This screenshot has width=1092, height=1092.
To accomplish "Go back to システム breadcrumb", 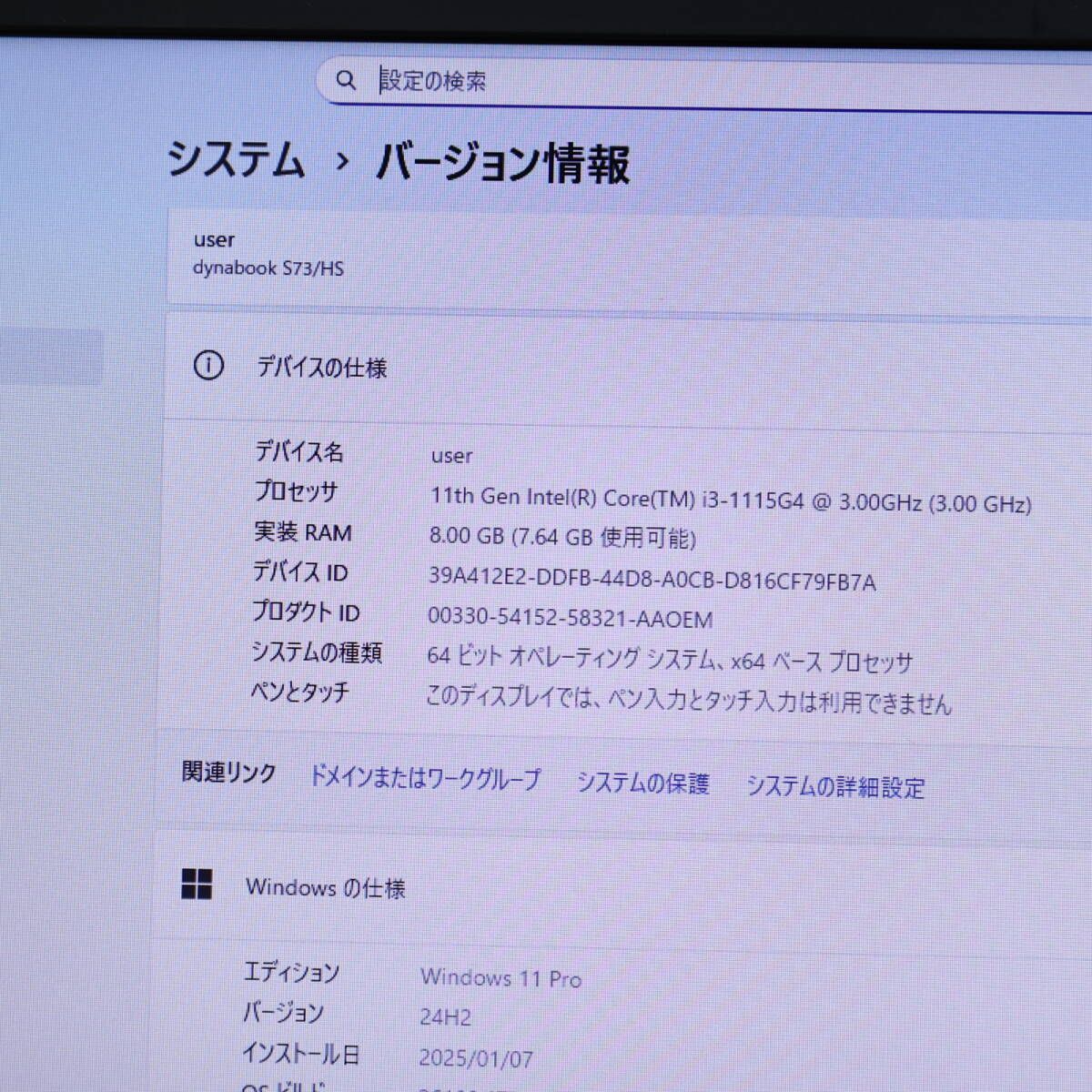I will (236, 160).
